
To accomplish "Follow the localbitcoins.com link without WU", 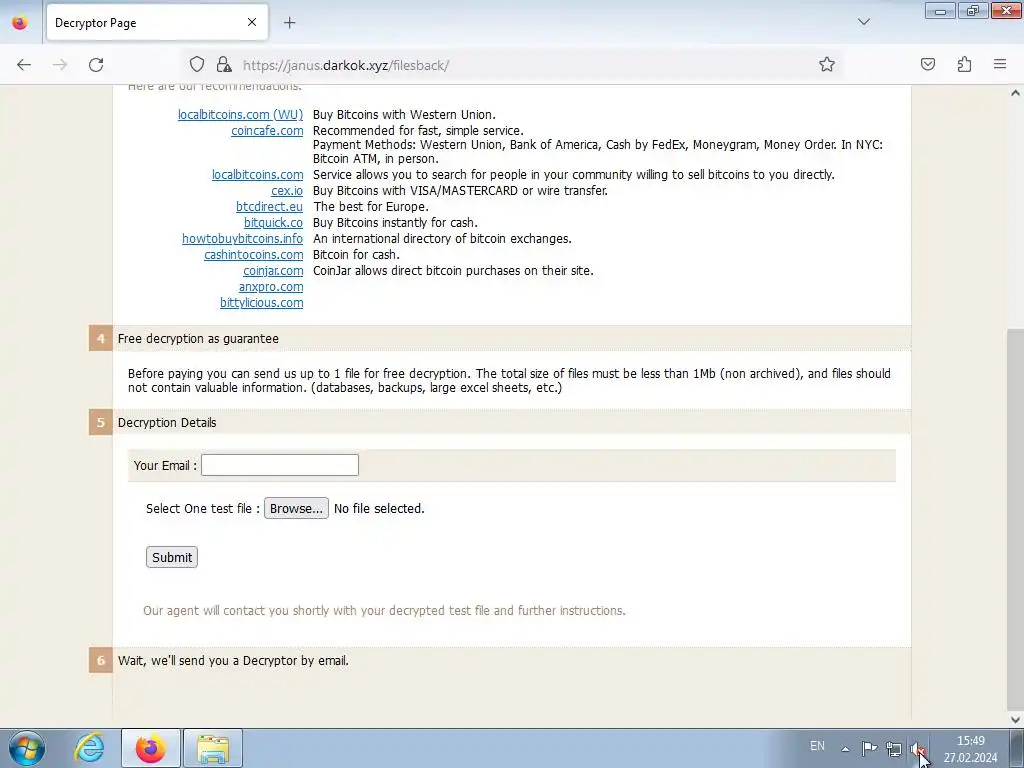I will pyautogui.click(x=257, y=175).
